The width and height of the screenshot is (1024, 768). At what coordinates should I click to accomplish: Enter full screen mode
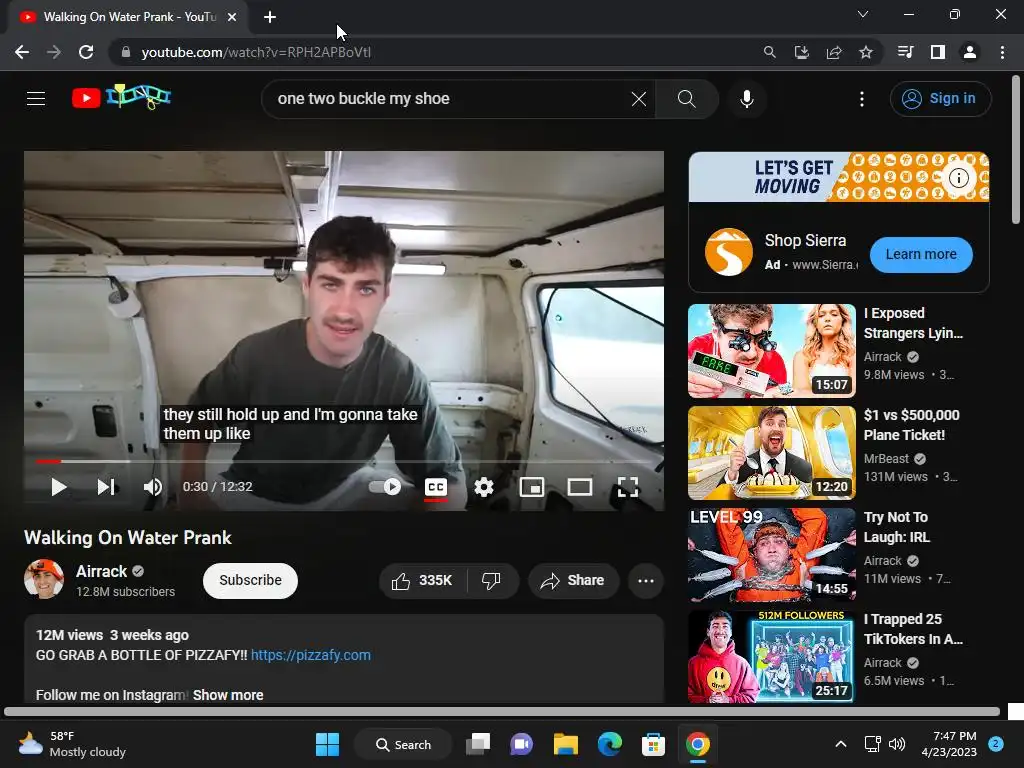[628, 487]
